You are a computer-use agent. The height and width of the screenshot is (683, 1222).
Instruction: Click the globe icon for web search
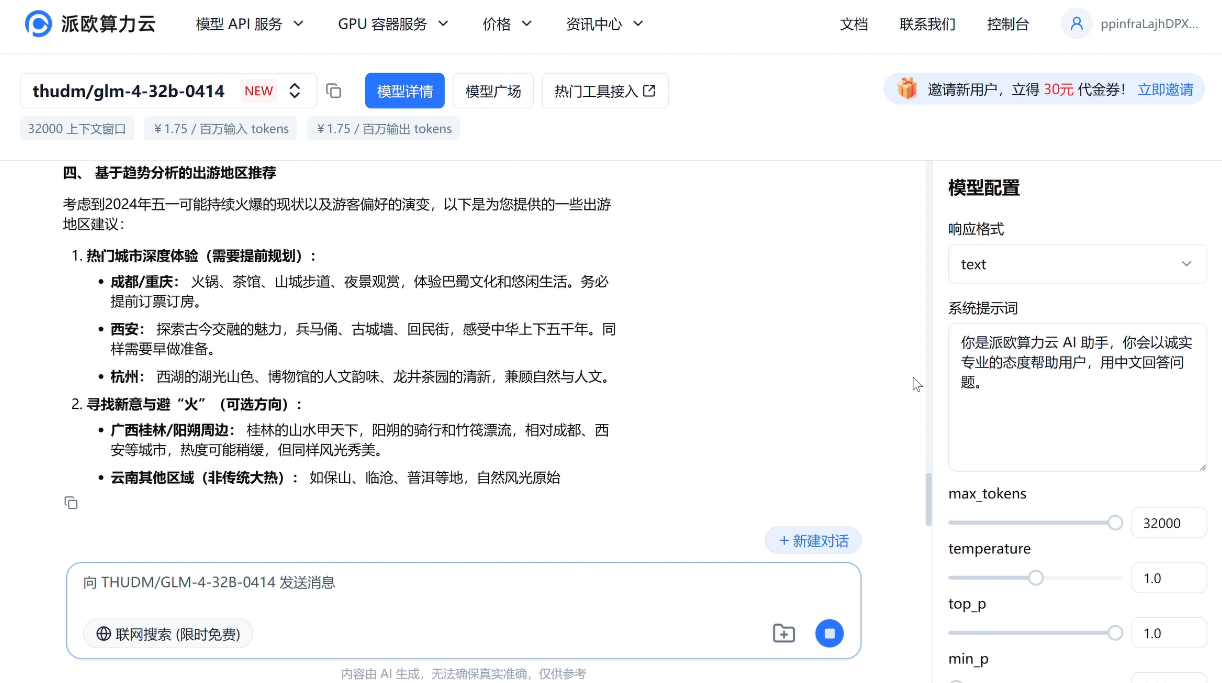click(104, 634)
